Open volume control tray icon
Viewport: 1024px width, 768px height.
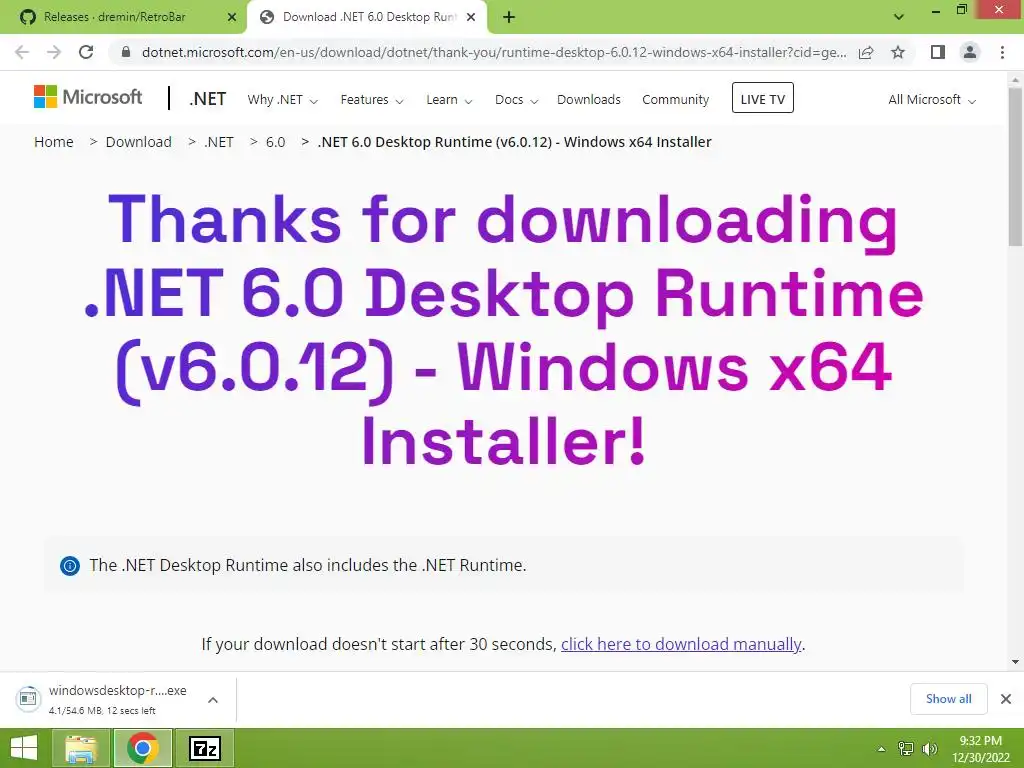[930, 749]
